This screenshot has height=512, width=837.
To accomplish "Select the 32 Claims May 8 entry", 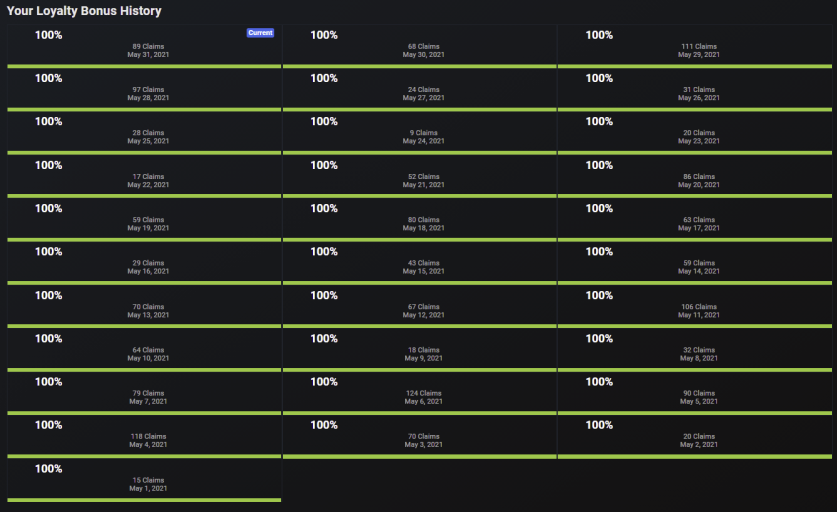I will click(695, 350).
